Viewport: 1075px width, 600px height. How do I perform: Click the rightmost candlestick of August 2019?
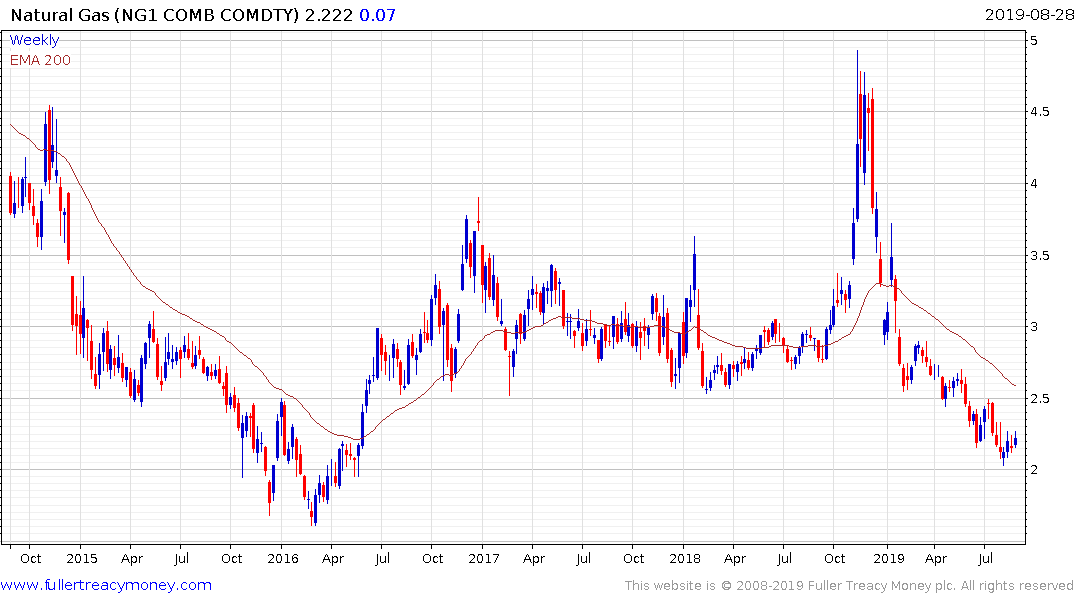[1015, 440]
